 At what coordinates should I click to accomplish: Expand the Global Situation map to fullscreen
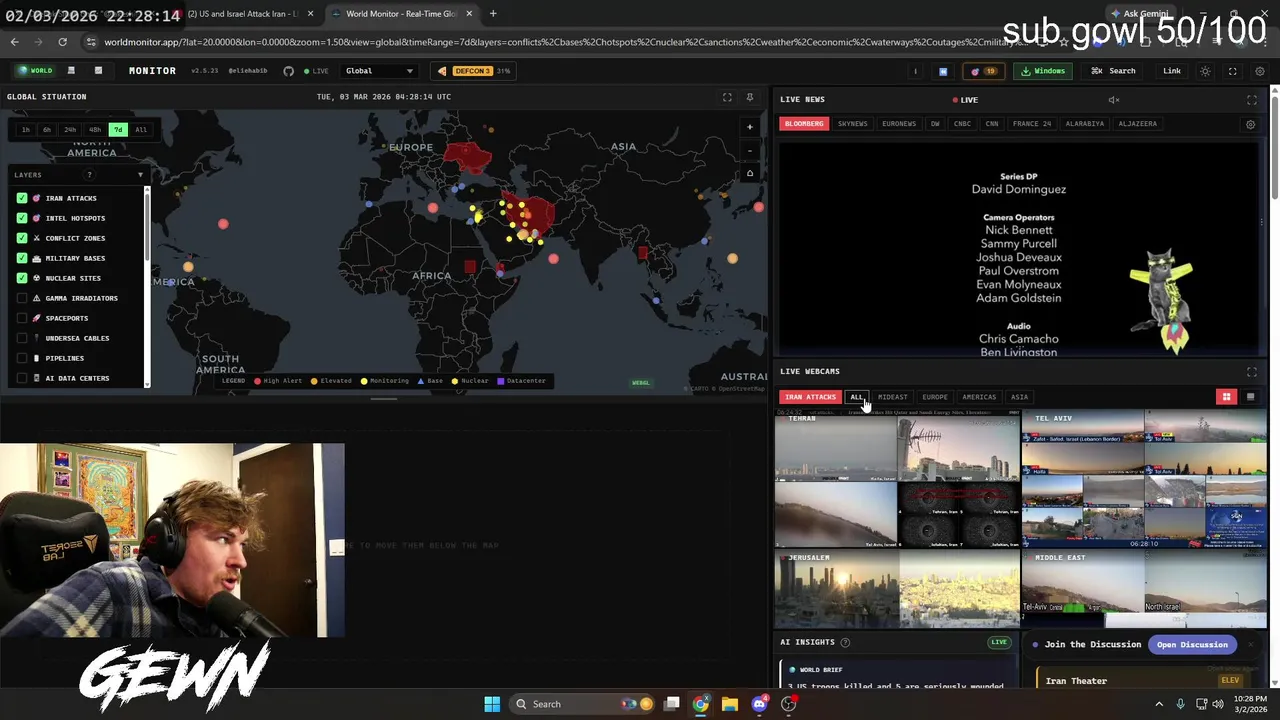(x=727, y=97)
